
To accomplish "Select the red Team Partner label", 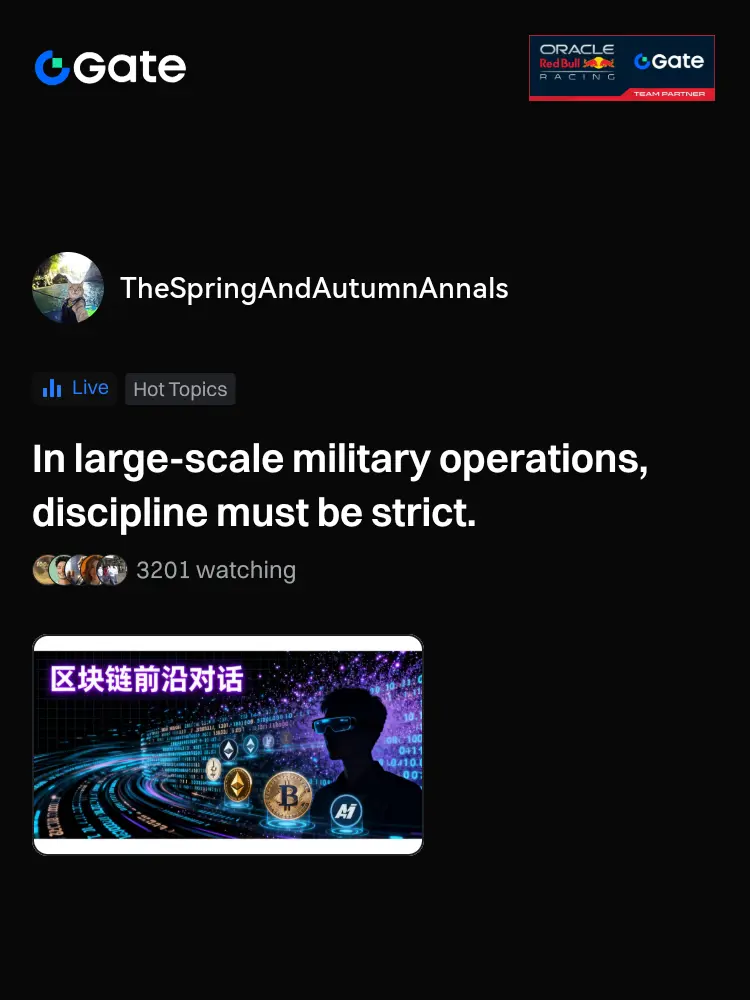I will click(x=669, y=94).
